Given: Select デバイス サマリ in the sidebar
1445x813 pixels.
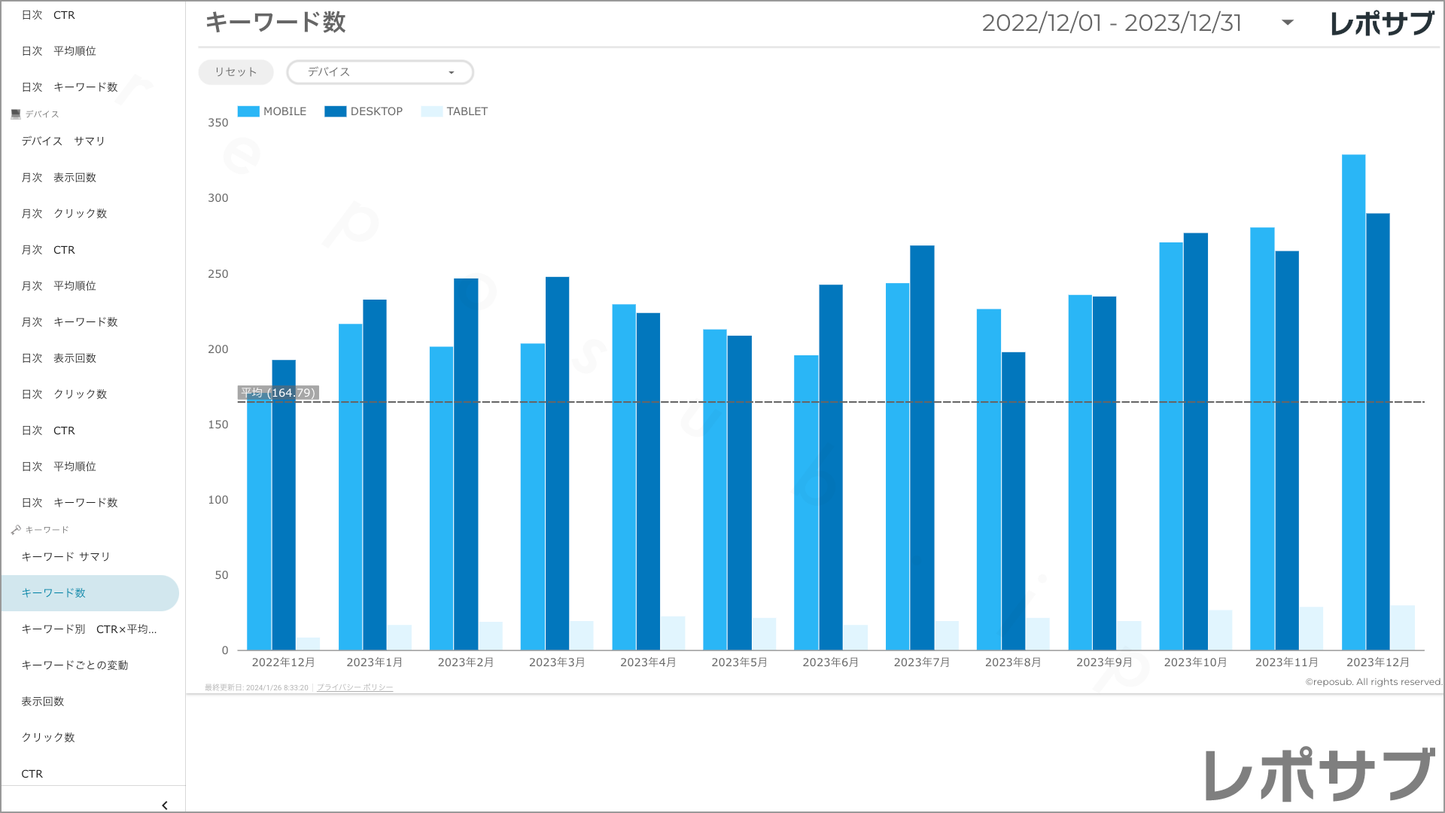Looking at the screenshot, I should click(63, 141).
